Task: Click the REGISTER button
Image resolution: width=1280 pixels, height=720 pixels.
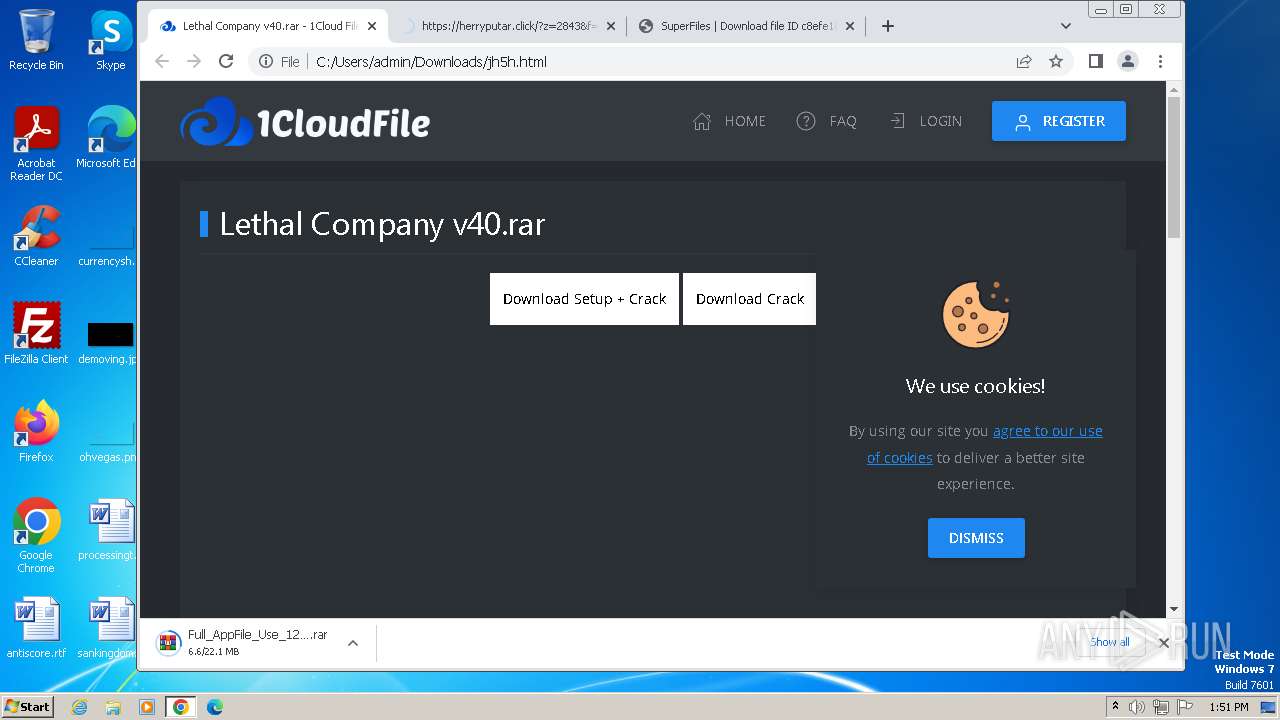Action: tap(1059, 121)
